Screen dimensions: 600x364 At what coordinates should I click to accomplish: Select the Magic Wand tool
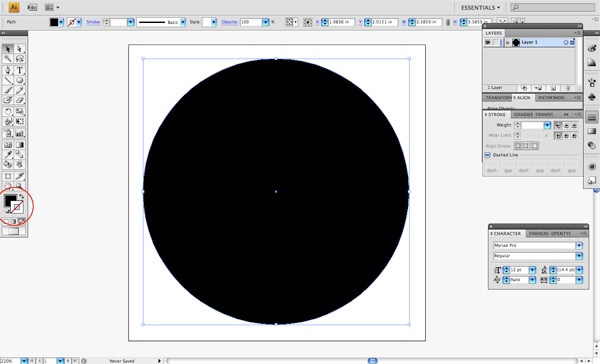(8, 59)
